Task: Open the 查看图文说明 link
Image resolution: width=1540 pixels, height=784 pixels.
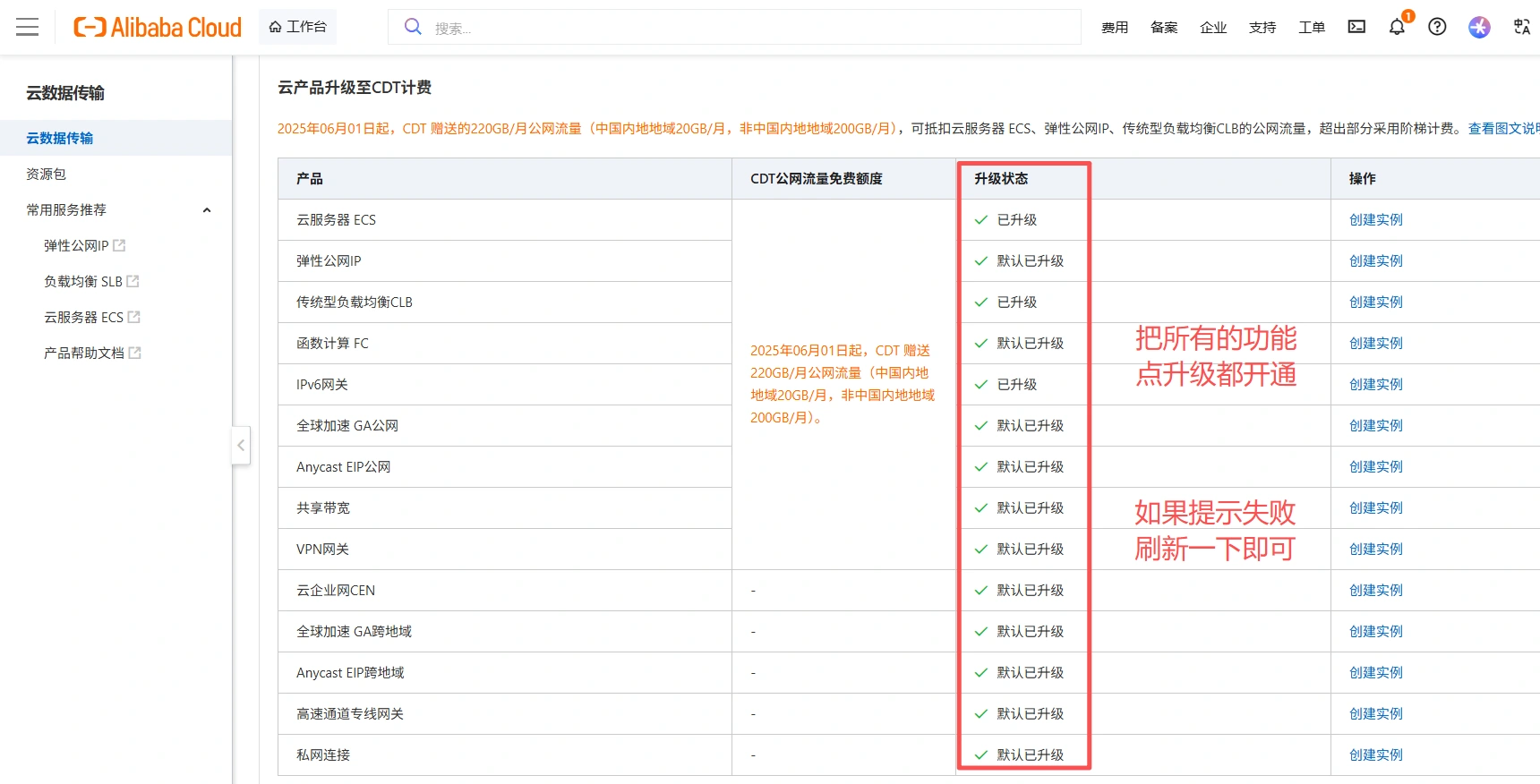Action: (1503, 128)
